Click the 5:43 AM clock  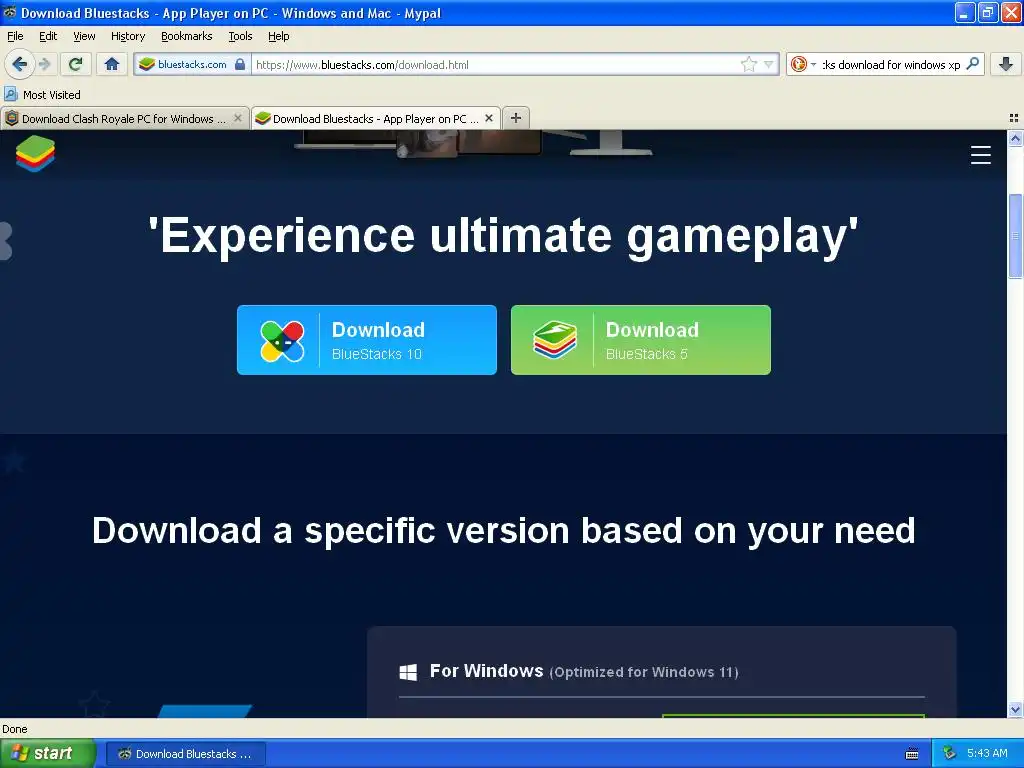click(987, 753)
